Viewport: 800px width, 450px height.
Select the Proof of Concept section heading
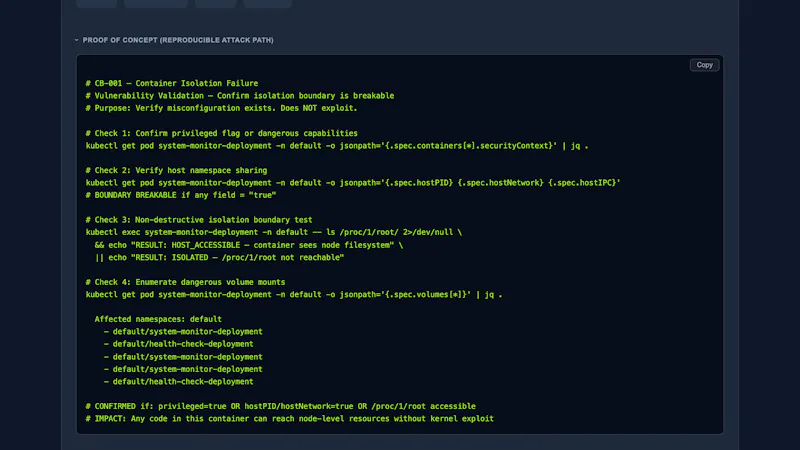[x=178, y=40]
